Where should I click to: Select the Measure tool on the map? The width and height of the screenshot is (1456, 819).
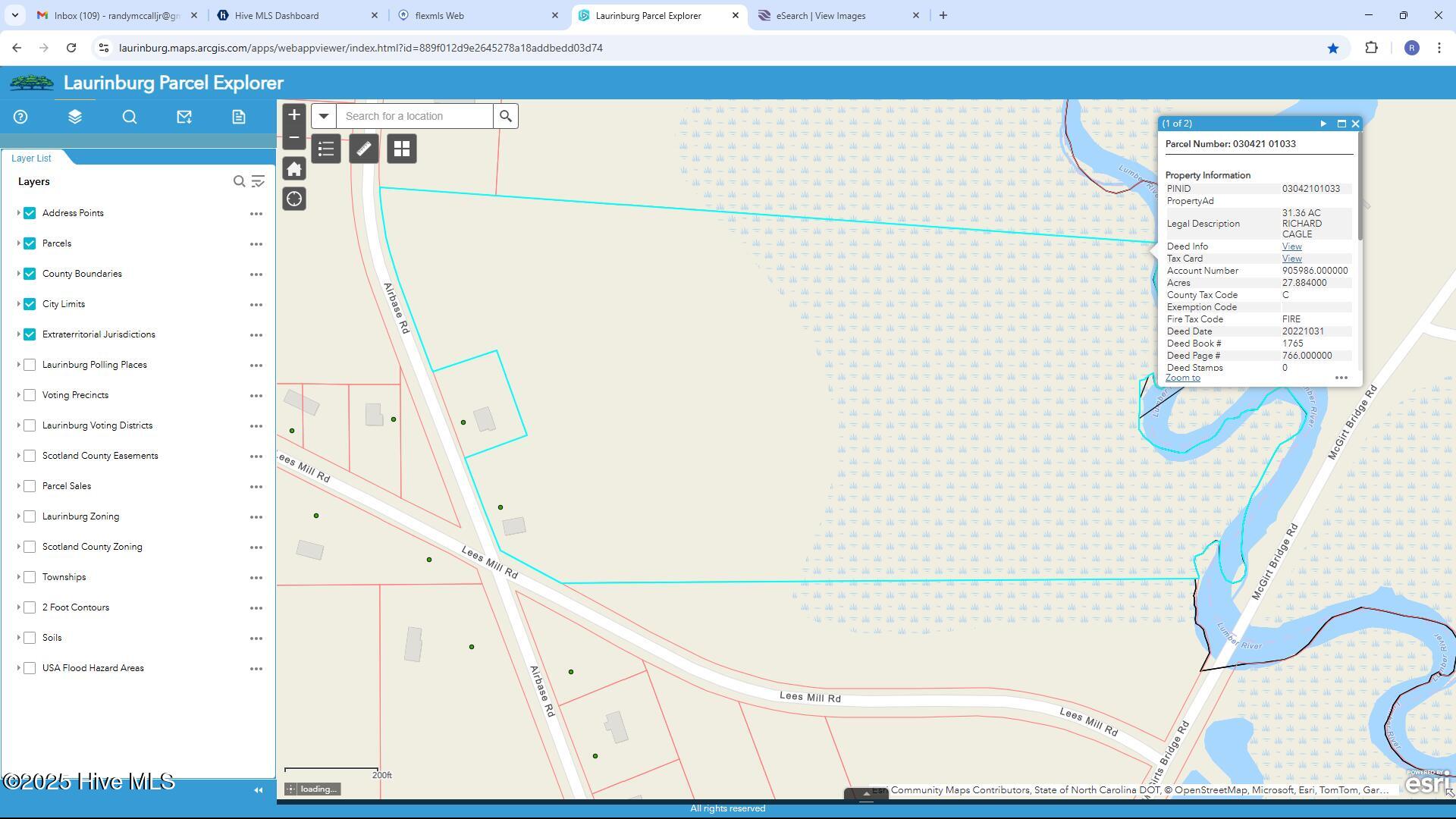tap(363, 149)
